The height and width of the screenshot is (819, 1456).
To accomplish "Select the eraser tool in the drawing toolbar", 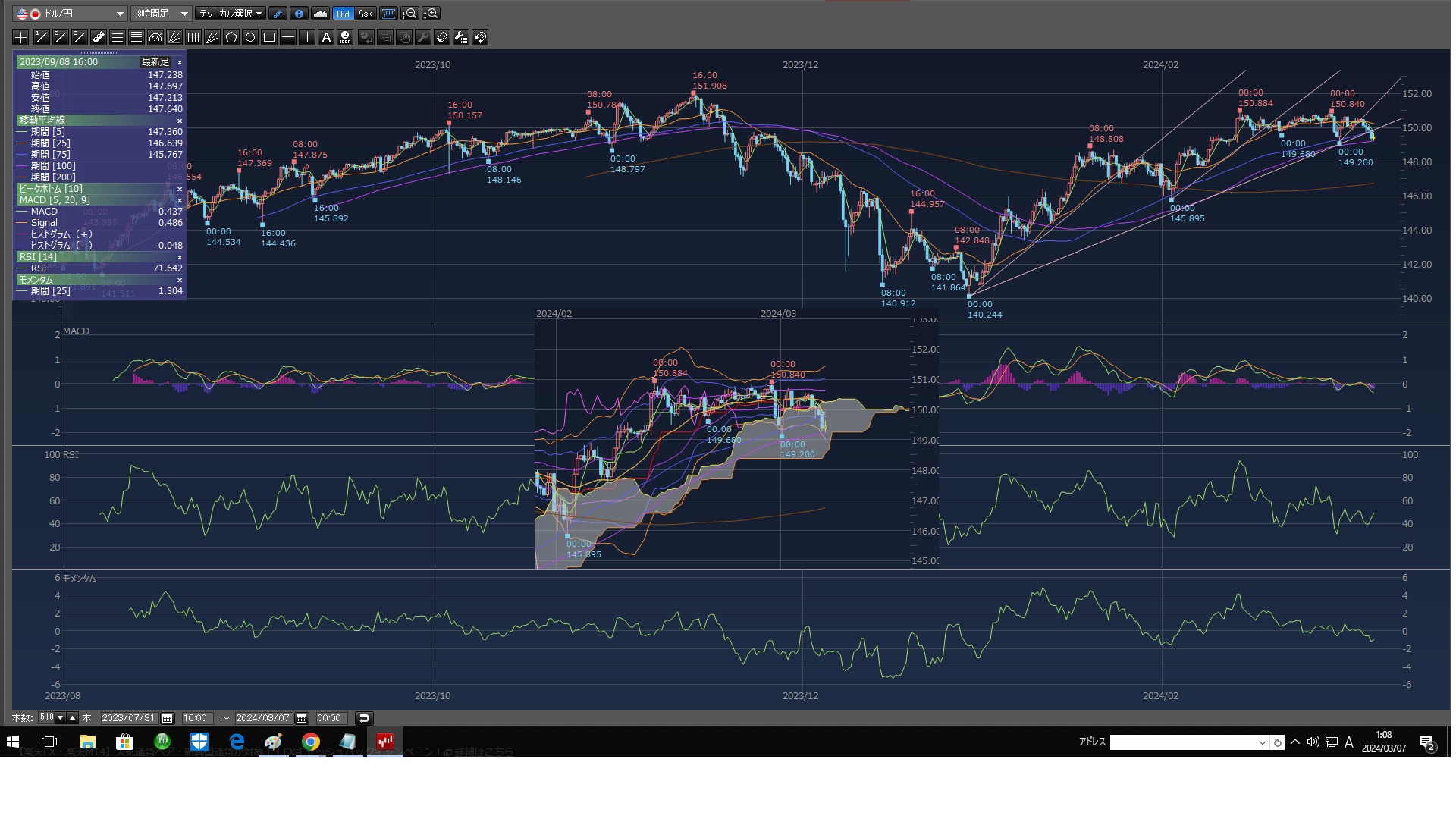I will (442, 37).
